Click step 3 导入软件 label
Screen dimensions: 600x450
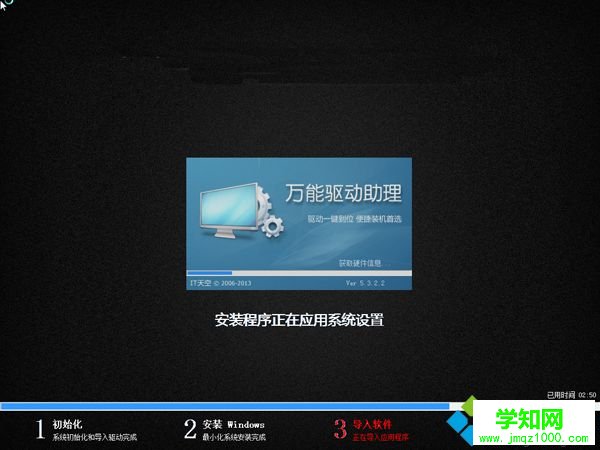[x=372, y=424]
